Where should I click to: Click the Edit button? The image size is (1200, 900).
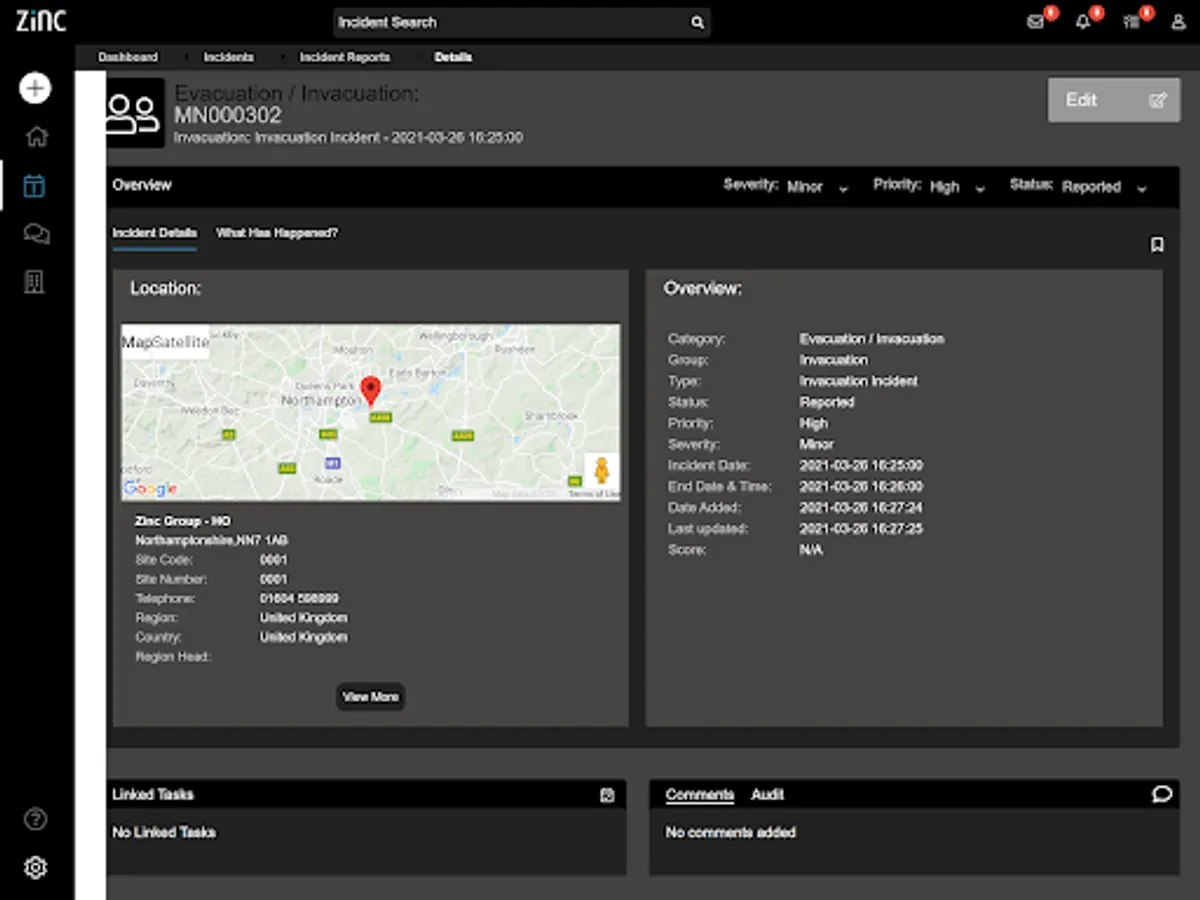tap(1113, 100)
